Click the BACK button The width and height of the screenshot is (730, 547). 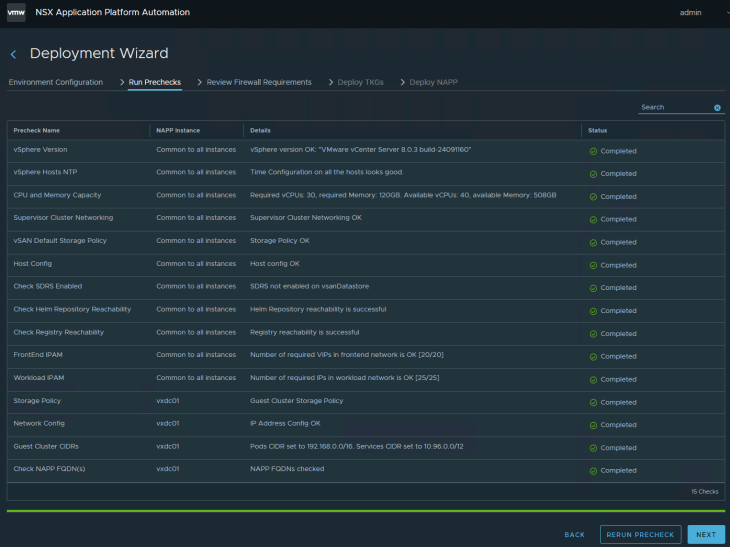click(x=574, y=535)
